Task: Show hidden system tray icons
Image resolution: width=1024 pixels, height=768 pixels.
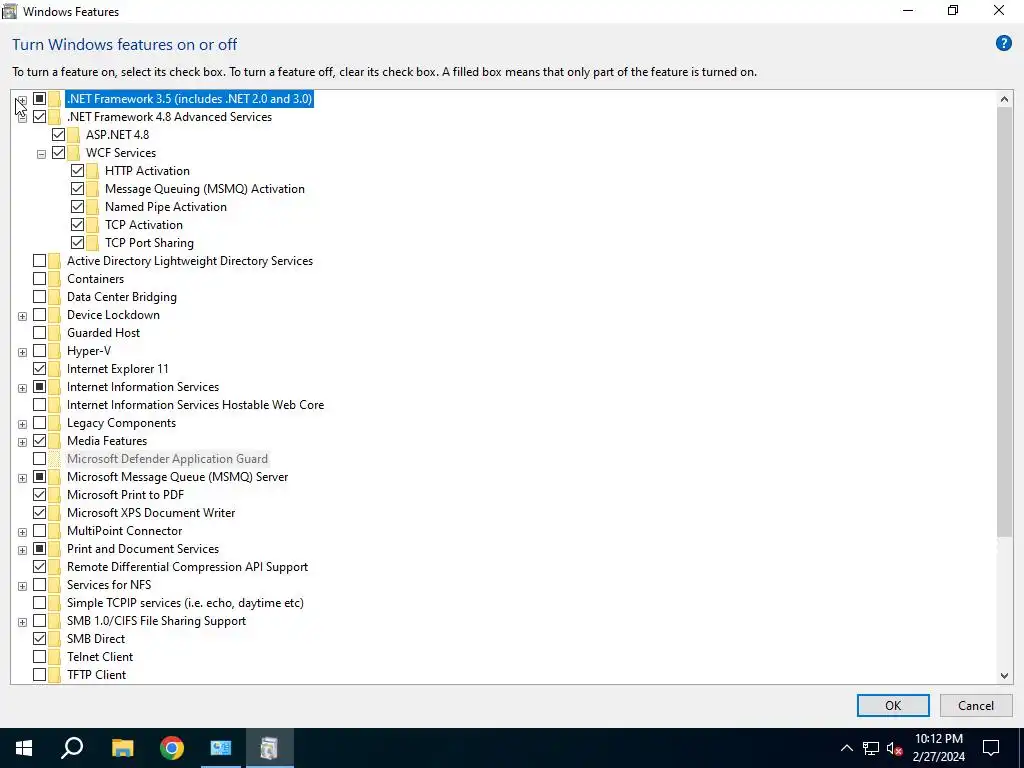Action: click(846, 748)
